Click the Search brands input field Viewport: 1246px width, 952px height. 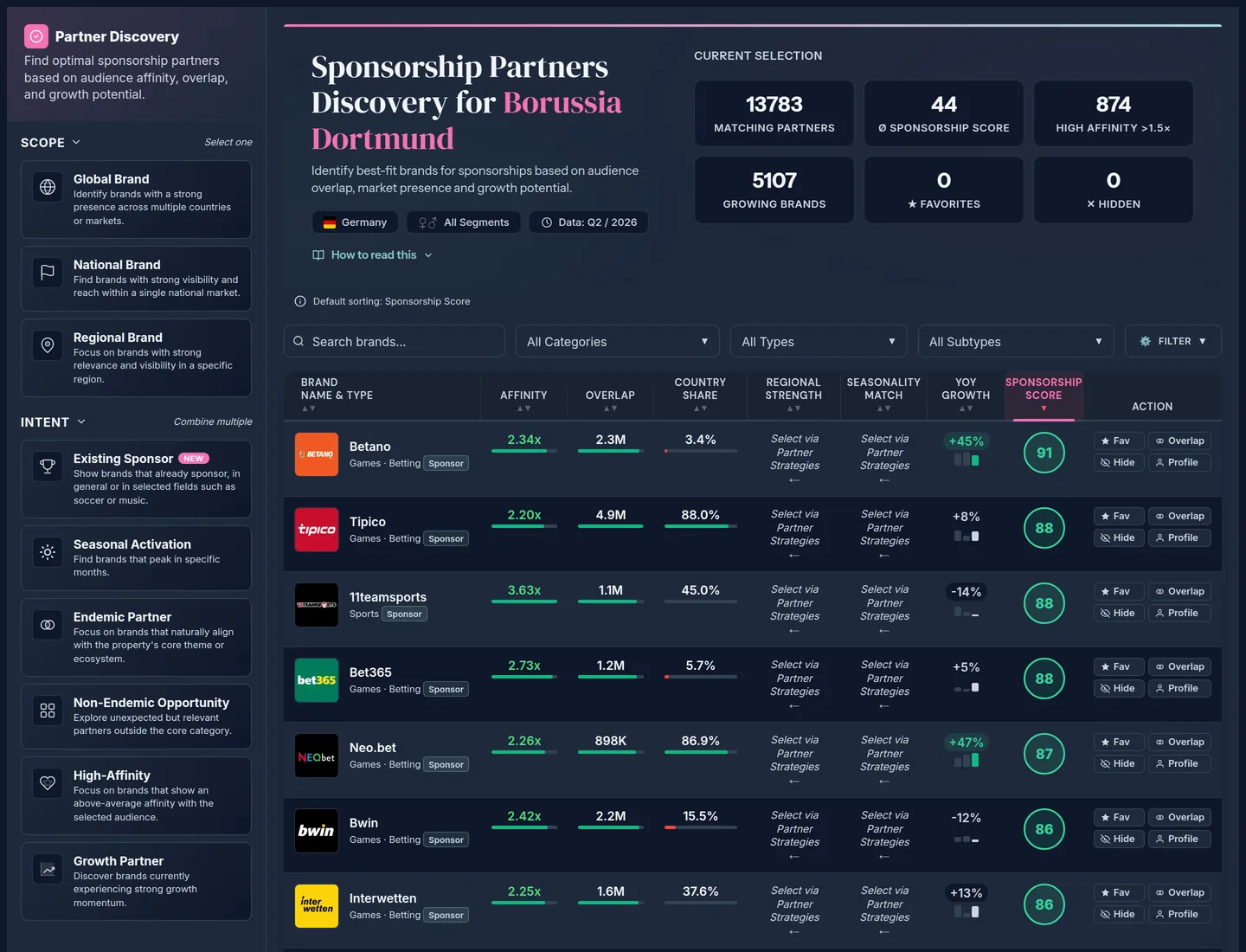395,341
